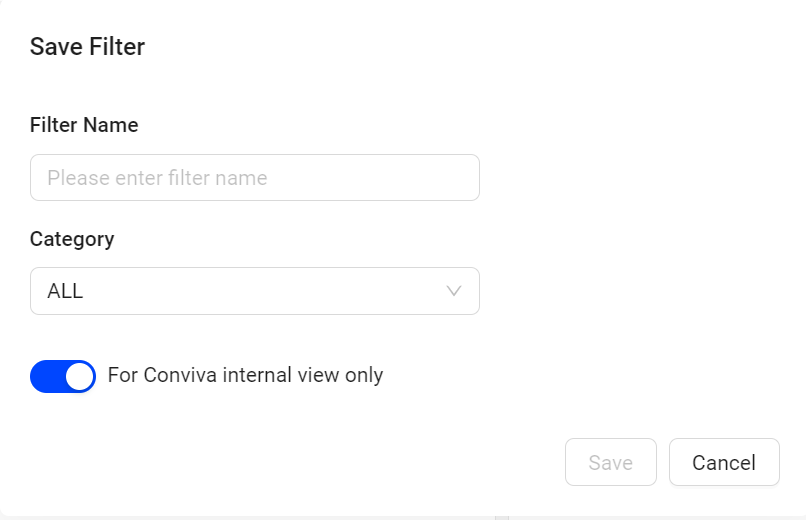Select the 'Please enter filter name' placeholder field
806x520 pixels.
[254, 177]
